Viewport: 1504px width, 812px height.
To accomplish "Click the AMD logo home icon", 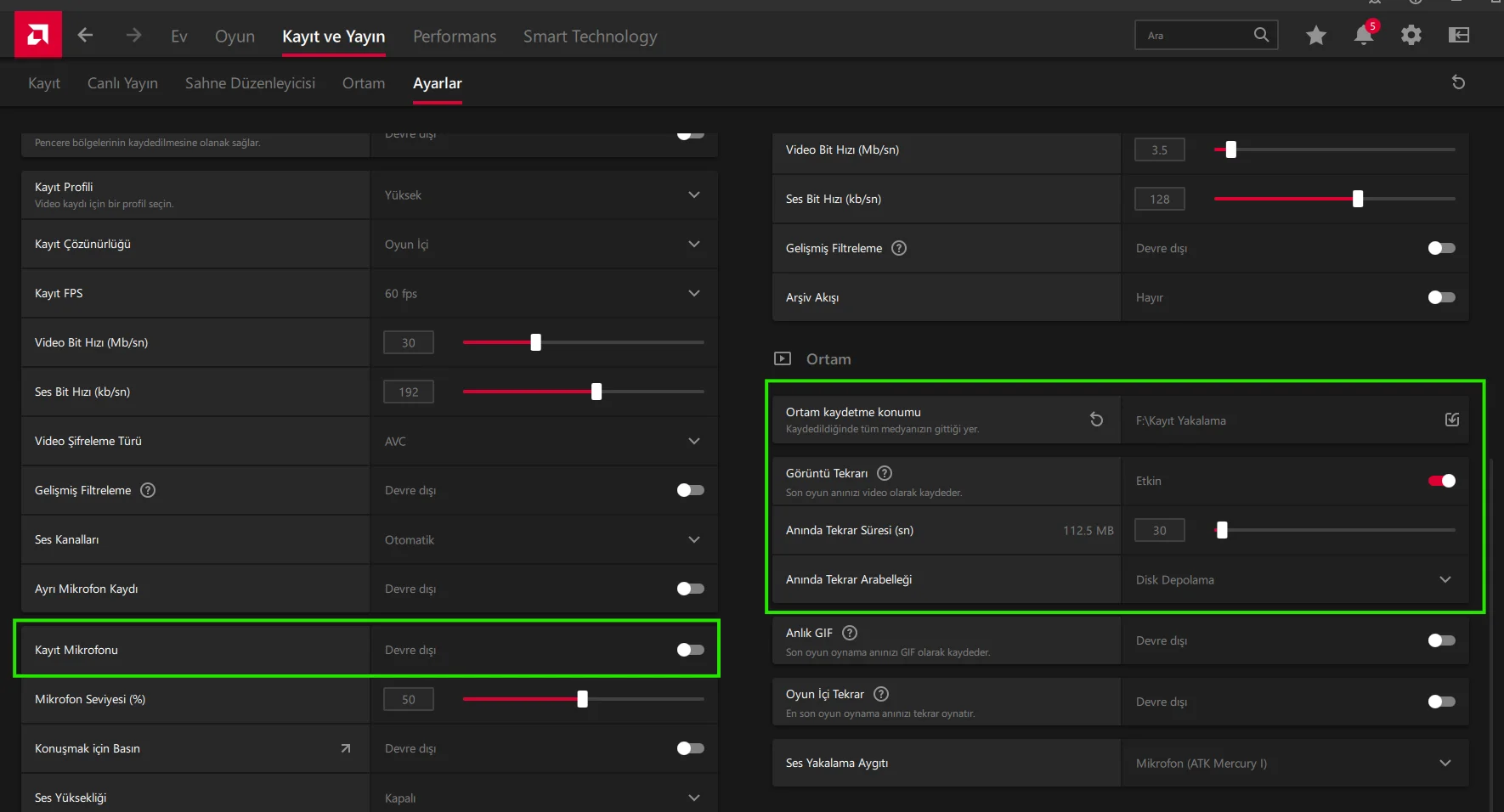I will click(x=38, y=35).
